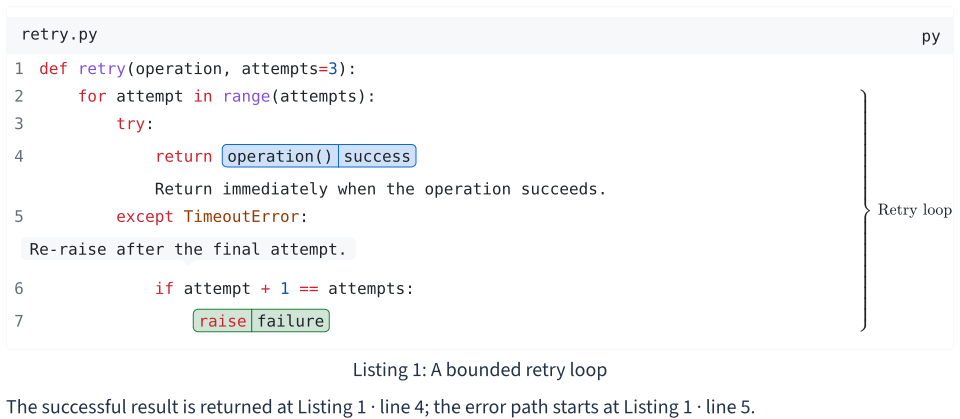Click line number 3 in gutter
960x419 pixels.
[19, 124]
